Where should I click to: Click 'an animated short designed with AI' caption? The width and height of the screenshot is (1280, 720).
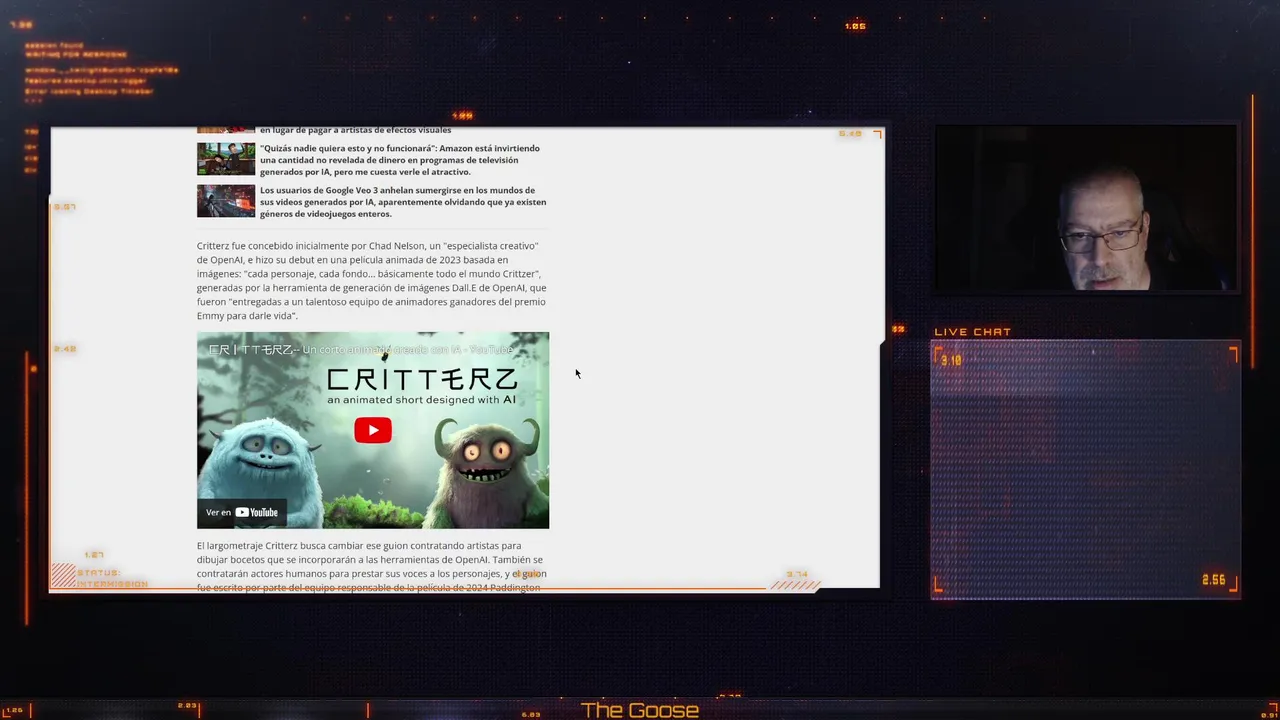coord(421,400)
